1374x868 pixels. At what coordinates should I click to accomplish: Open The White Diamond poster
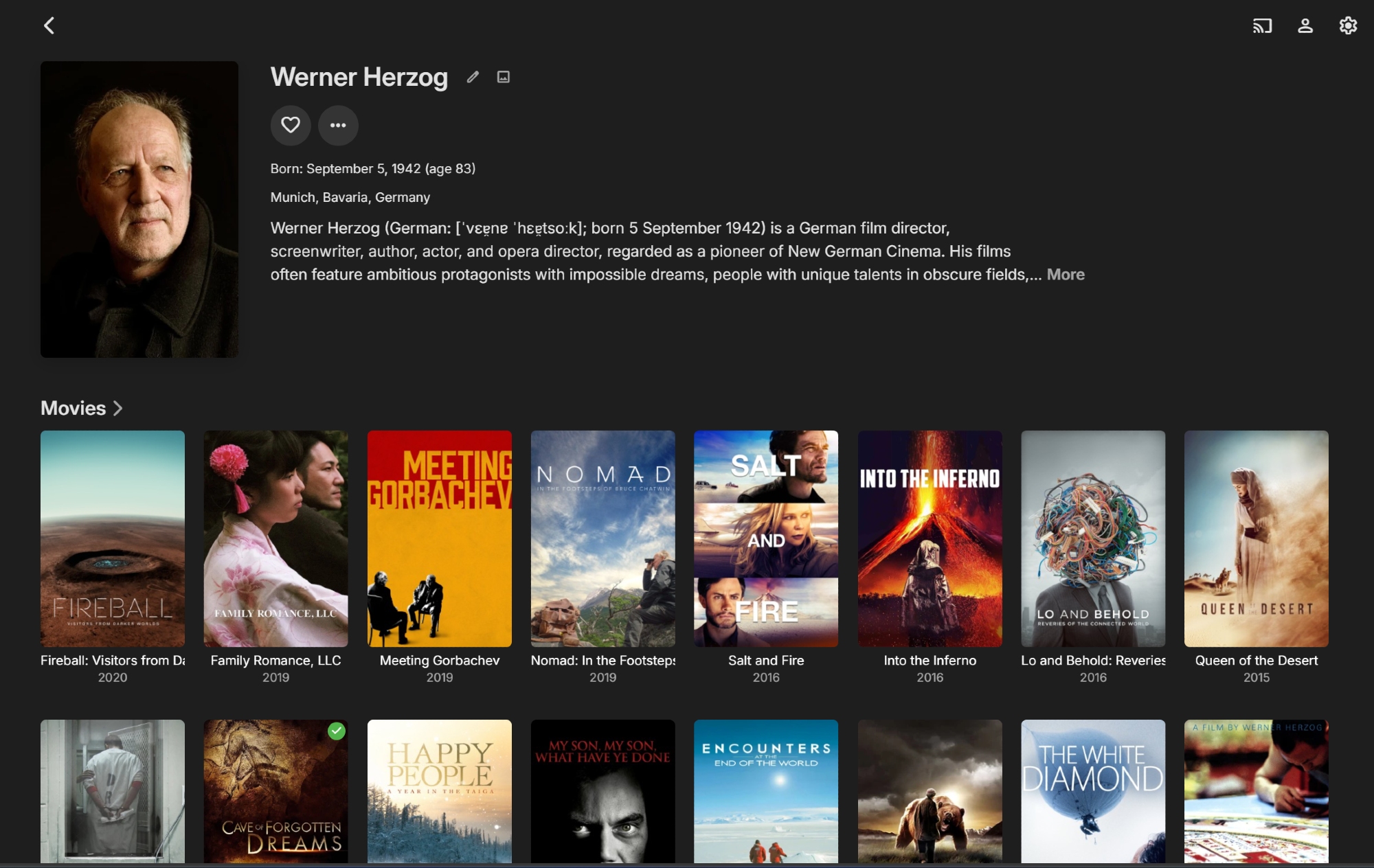click(1092, 791)
